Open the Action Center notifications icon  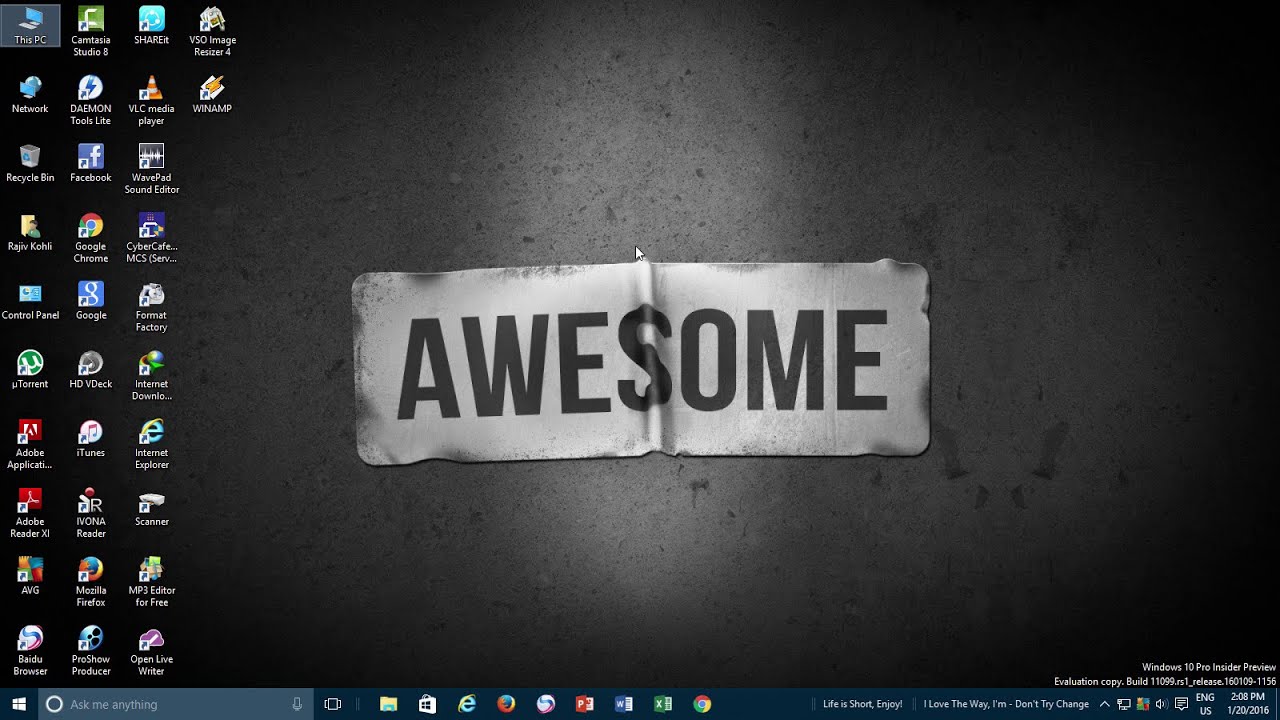tap(1181, 704)
